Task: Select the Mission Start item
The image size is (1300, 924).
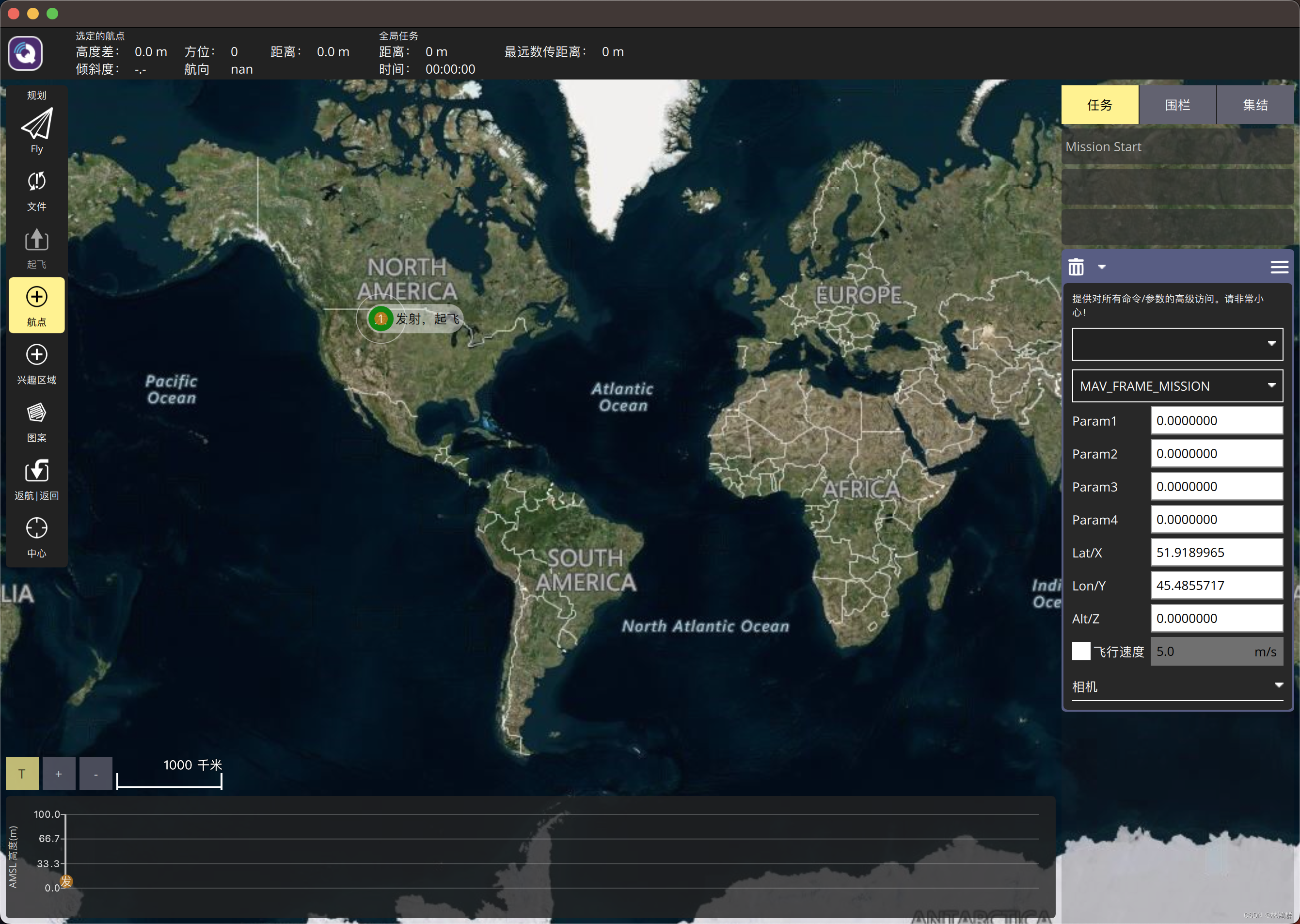Action: point(1177,147)
